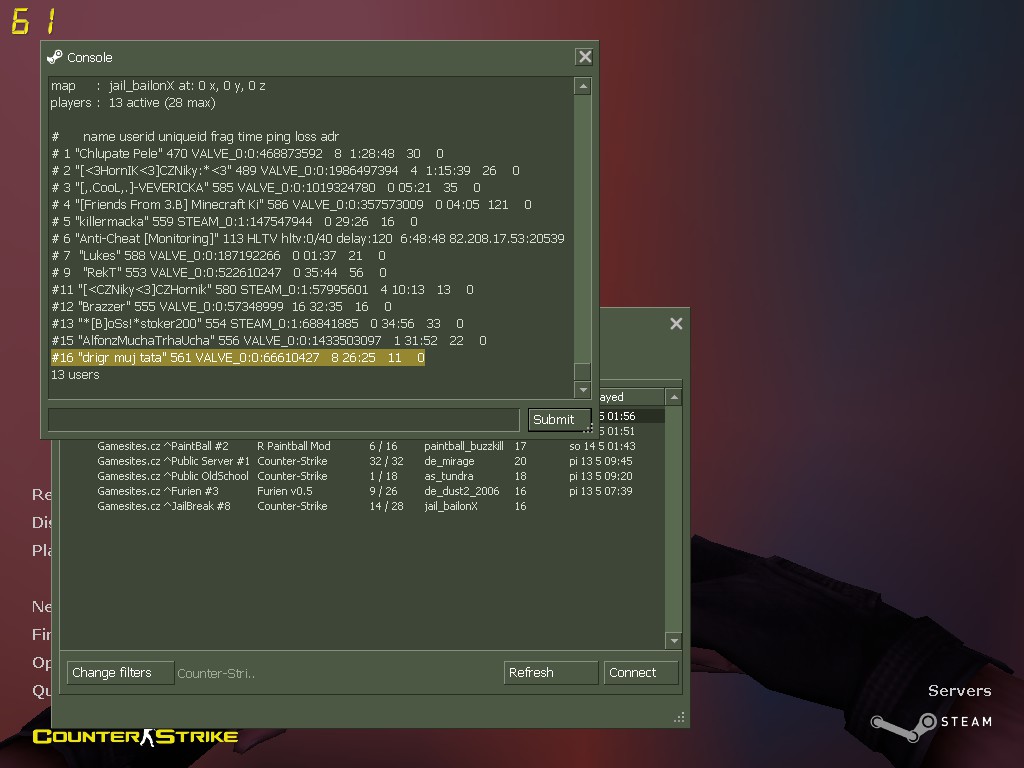This screenshot has width=1024, height=768.
Task: Focus the Console command input field
Action: point(284,420)
